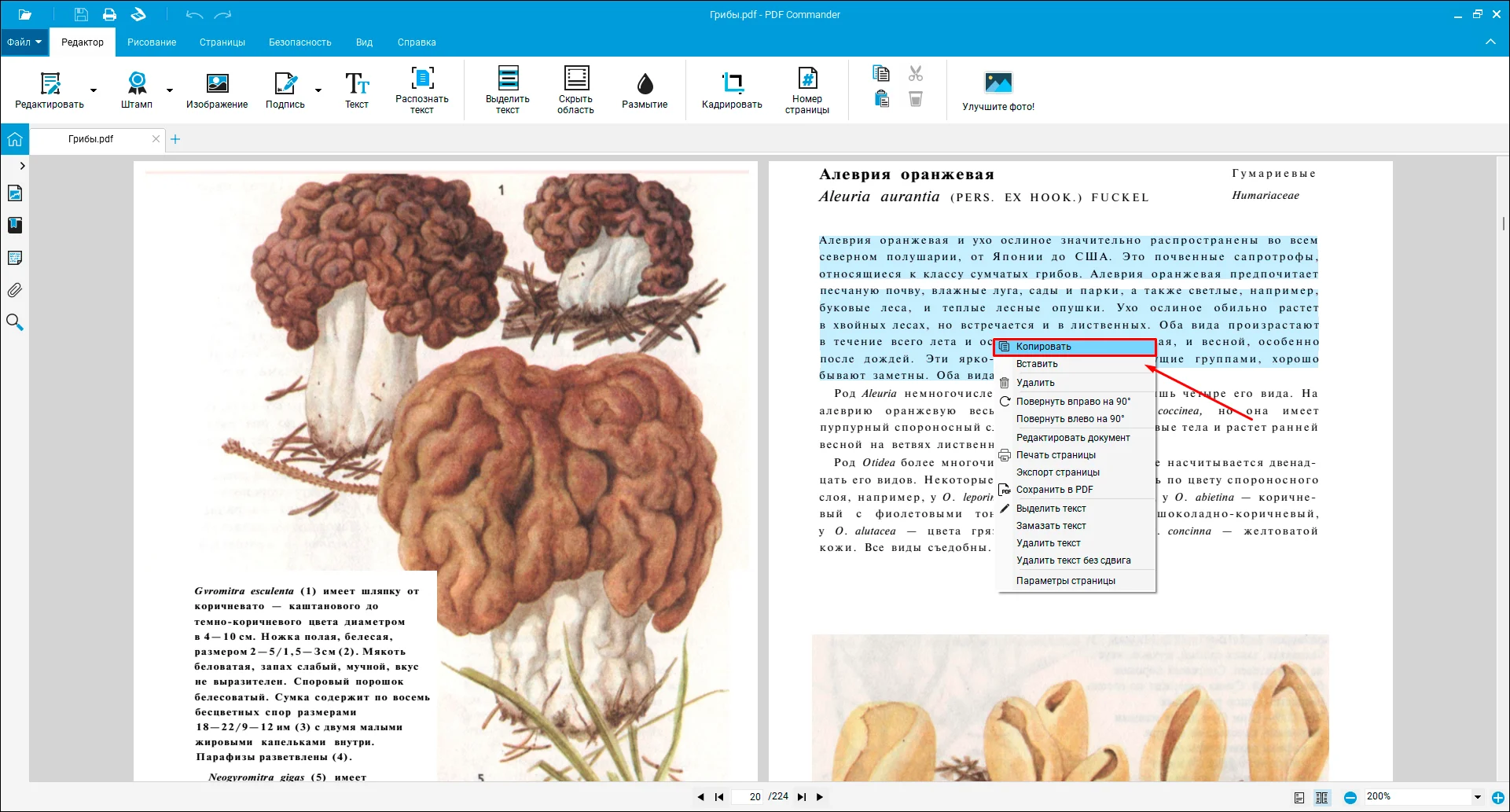Choose Вставить in the context menu
This screenshot has width=1510, height=812.
point(1075,364)
